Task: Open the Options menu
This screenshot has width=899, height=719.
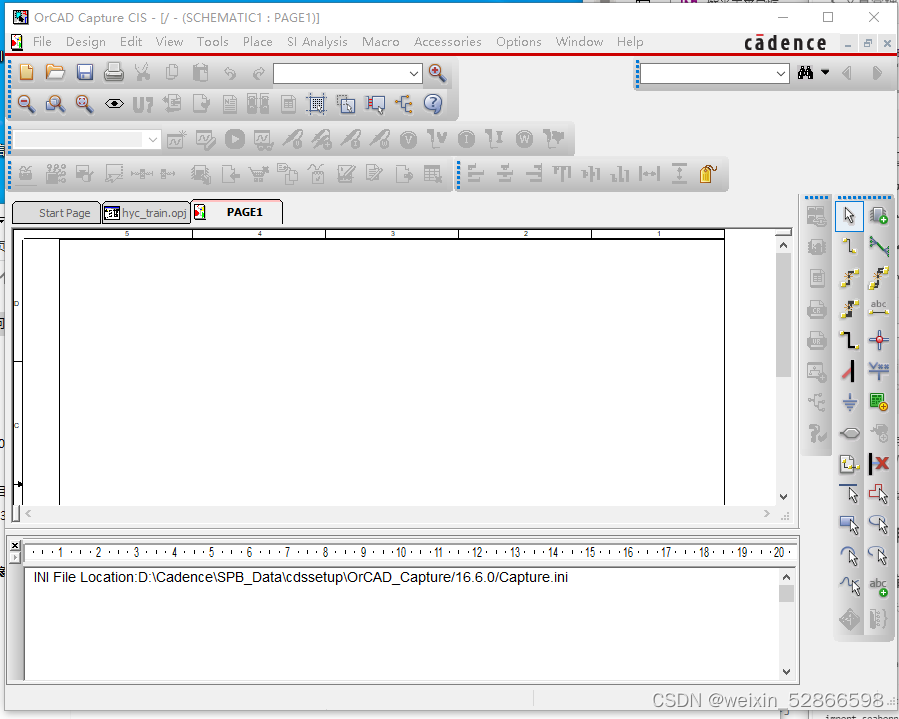Action: [519, 42]
